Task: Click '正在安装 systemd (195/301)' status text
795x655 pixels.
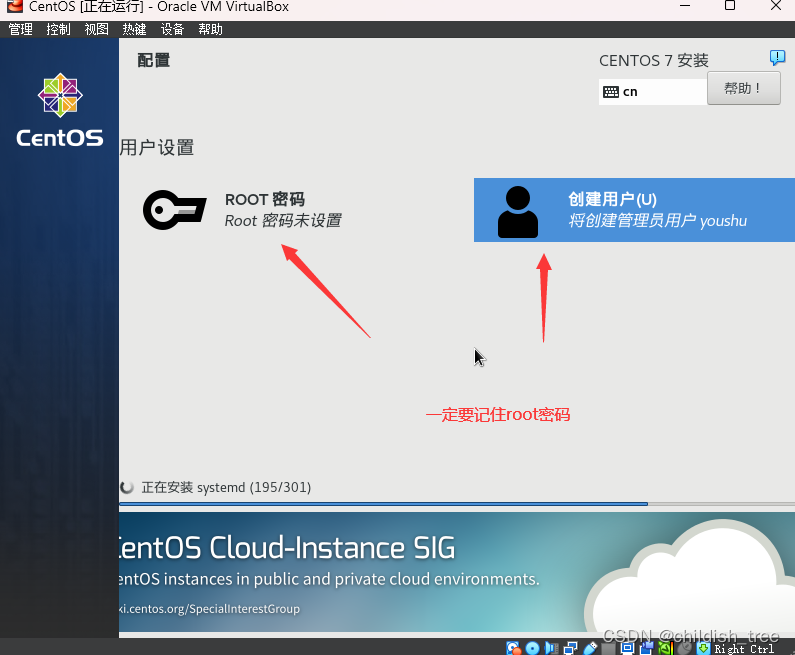Action: [226, 487]
